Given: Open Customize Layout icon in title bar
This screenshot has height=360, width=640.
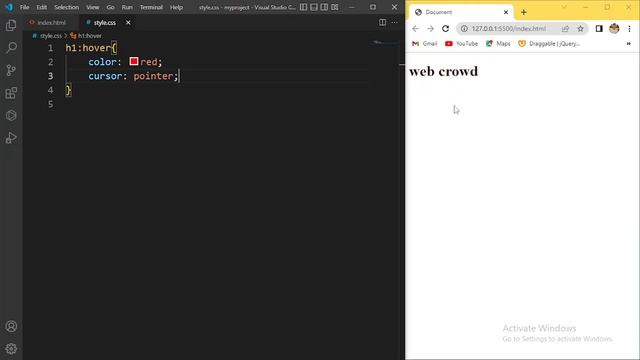Looking at the screenshot, I should coord(335,7).
